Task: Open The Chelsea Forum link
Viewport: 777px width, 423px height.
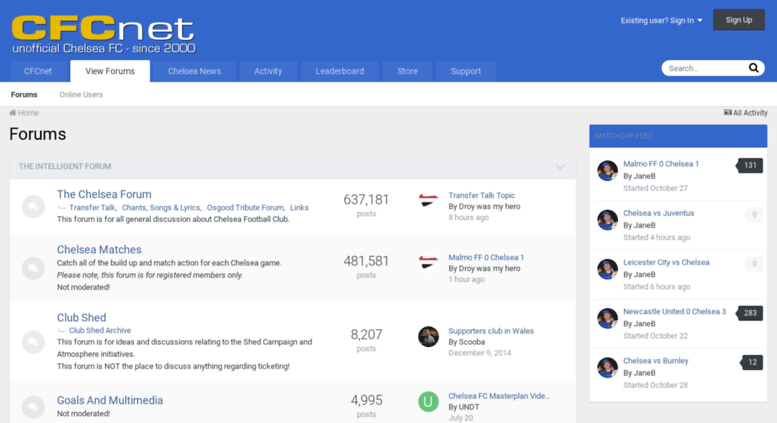Action: click(104, 194)
